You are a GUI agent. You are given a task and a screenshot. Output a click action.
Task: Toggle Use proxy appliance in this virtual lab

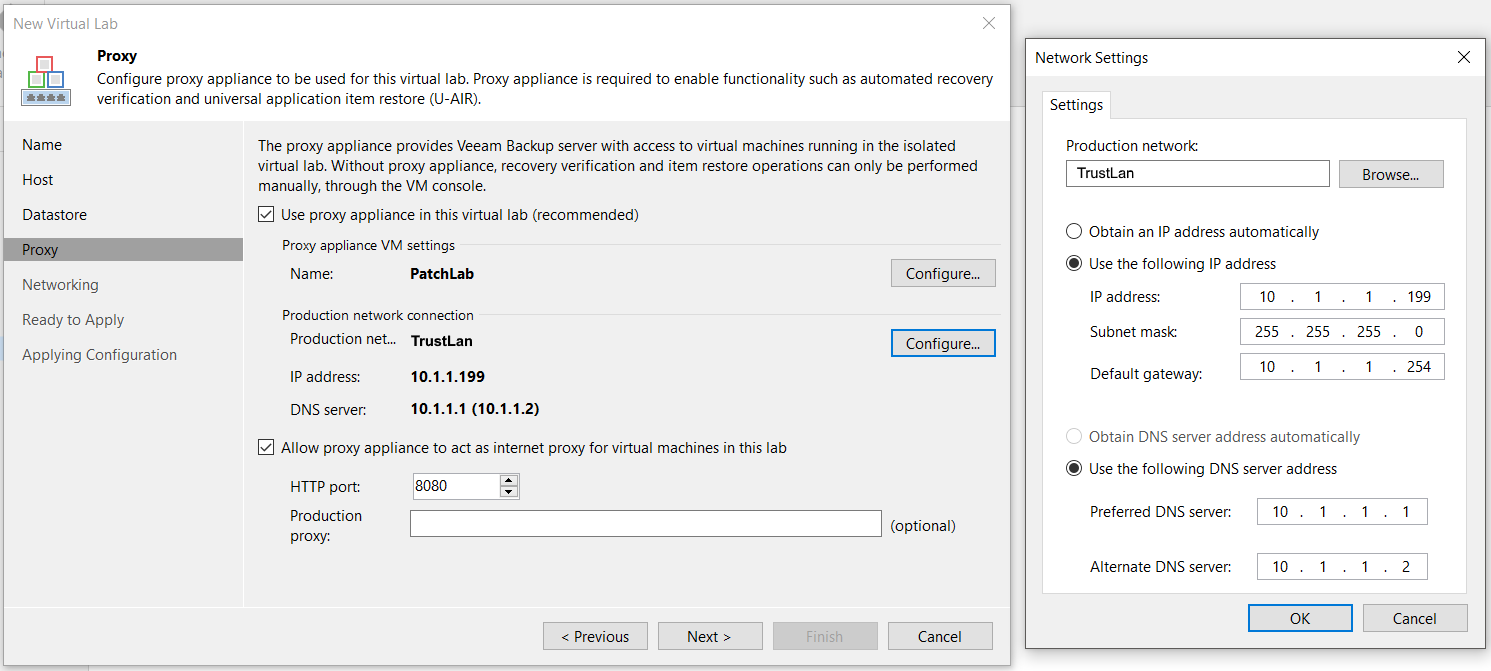(x=266, y=214)
